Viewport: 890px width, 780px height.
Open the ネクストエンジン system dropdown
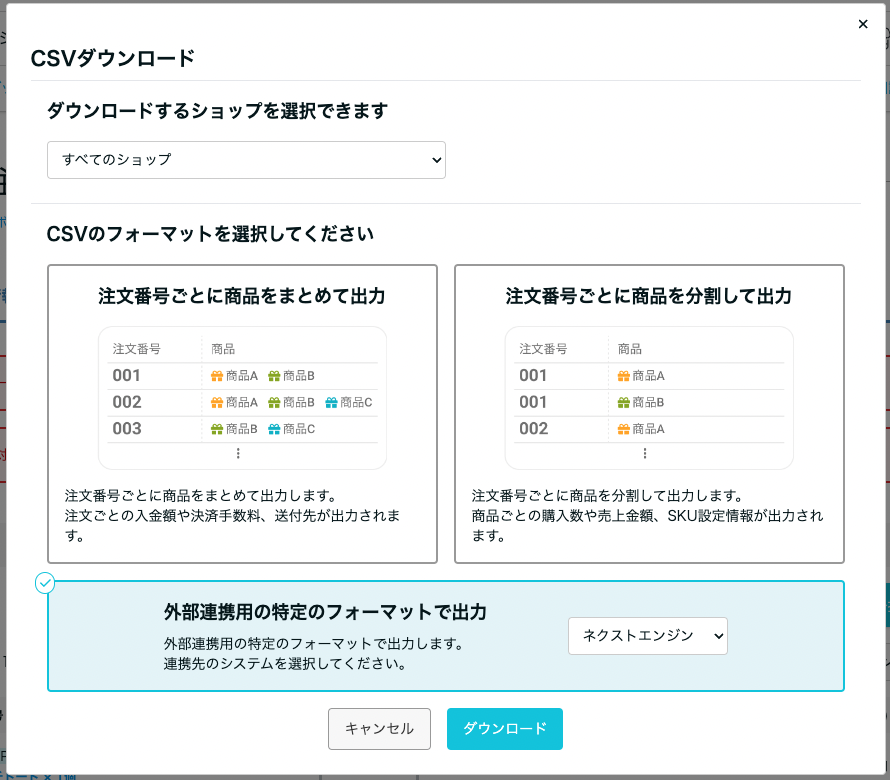click(648, 636)
